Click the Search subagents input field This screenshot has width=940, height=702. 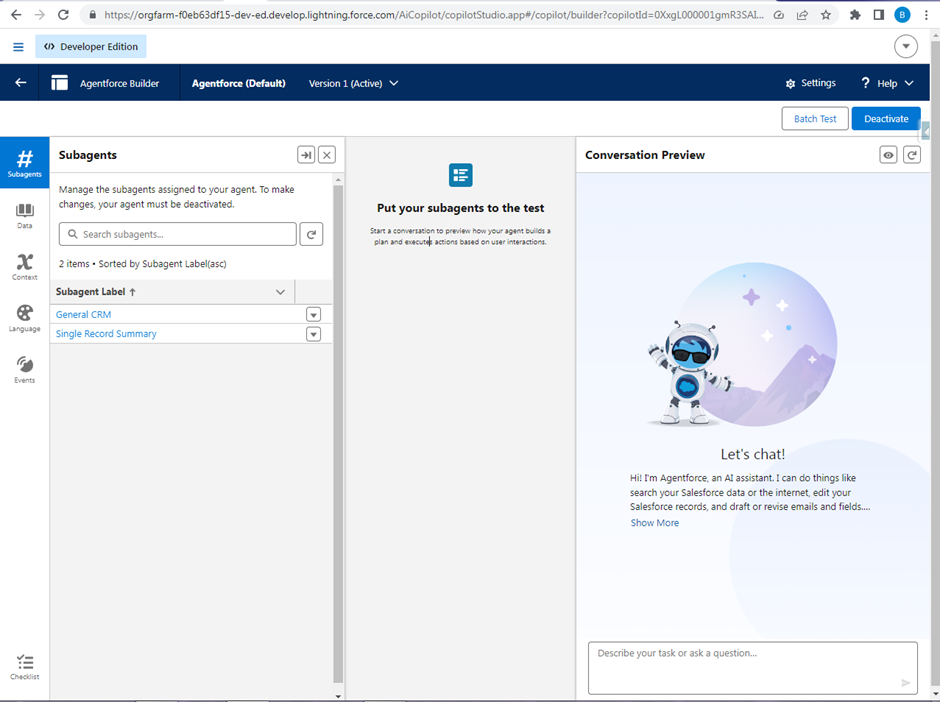pyautogui.click(x=177, y=234)
